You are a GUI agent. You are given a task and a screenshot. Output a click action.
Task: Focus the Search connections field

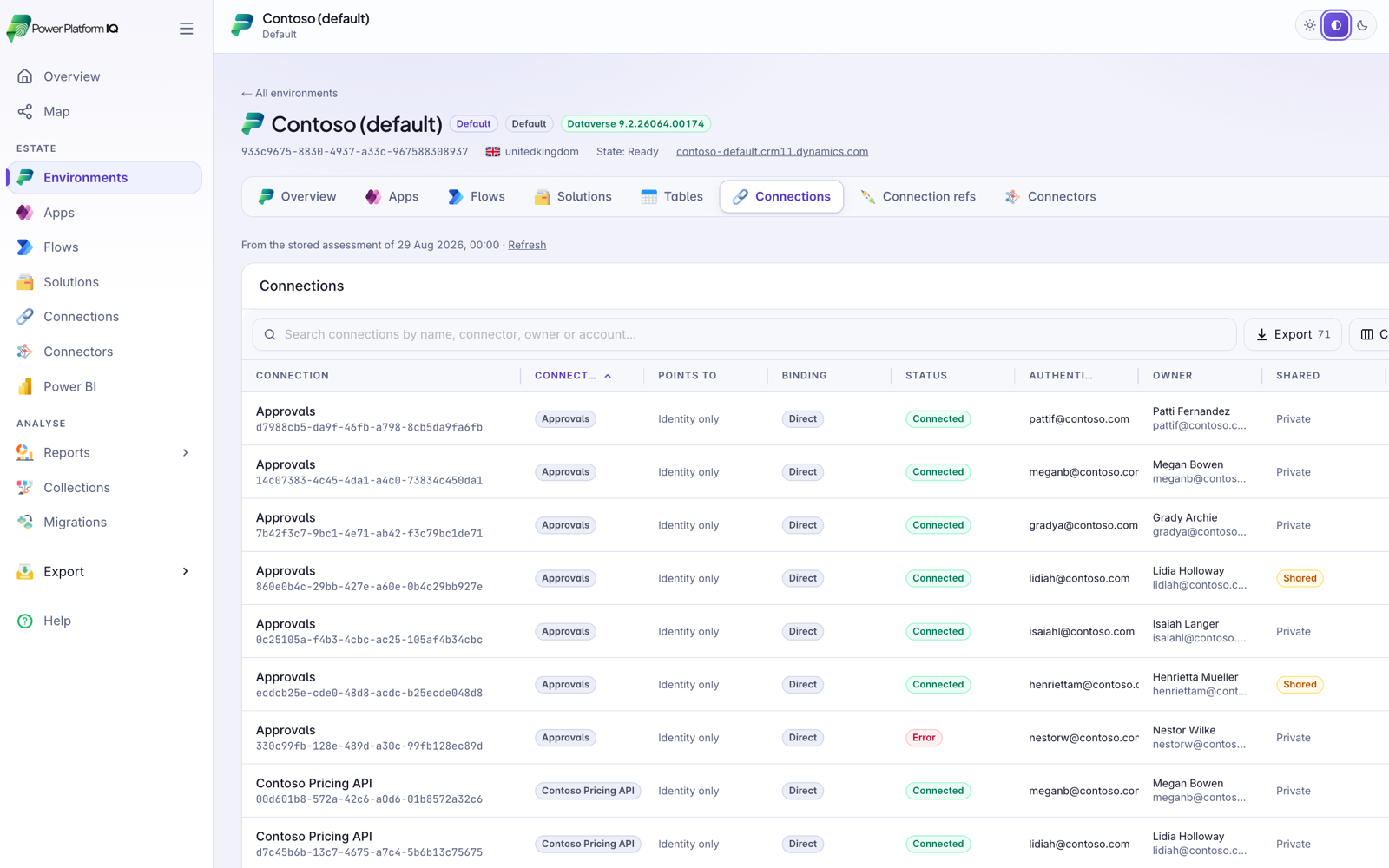[x=744, y=334]
